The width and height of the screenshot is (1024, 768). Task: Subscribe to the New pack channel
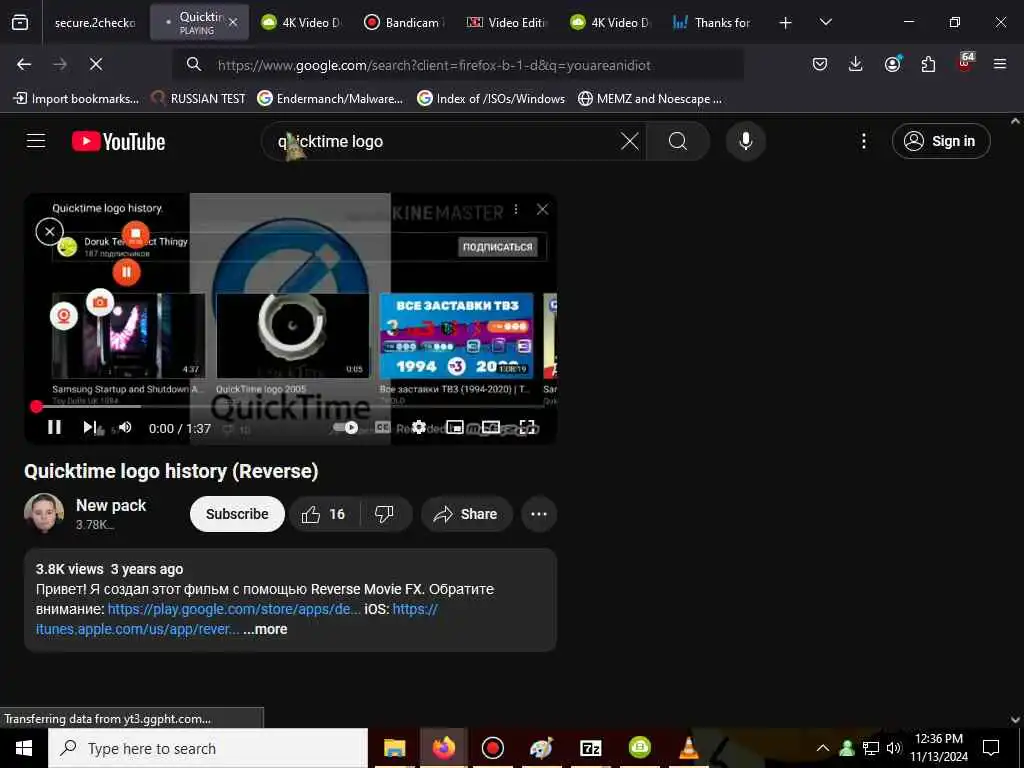237,514
